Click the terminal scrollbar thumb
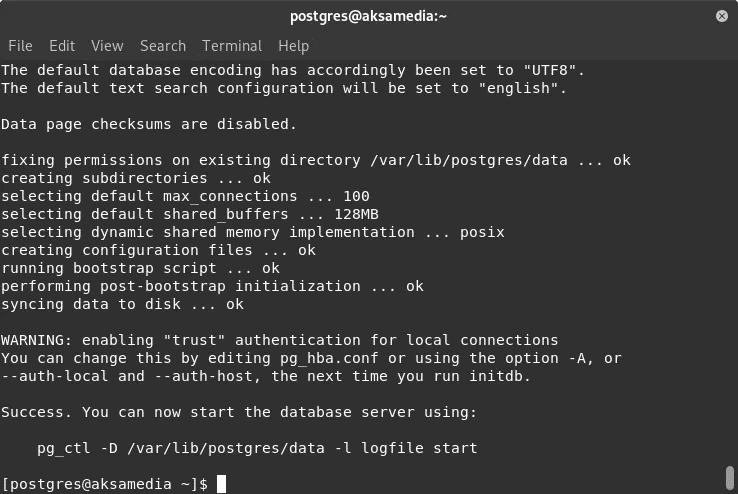Screen dimensions: 738x494 tap(730, 478)
